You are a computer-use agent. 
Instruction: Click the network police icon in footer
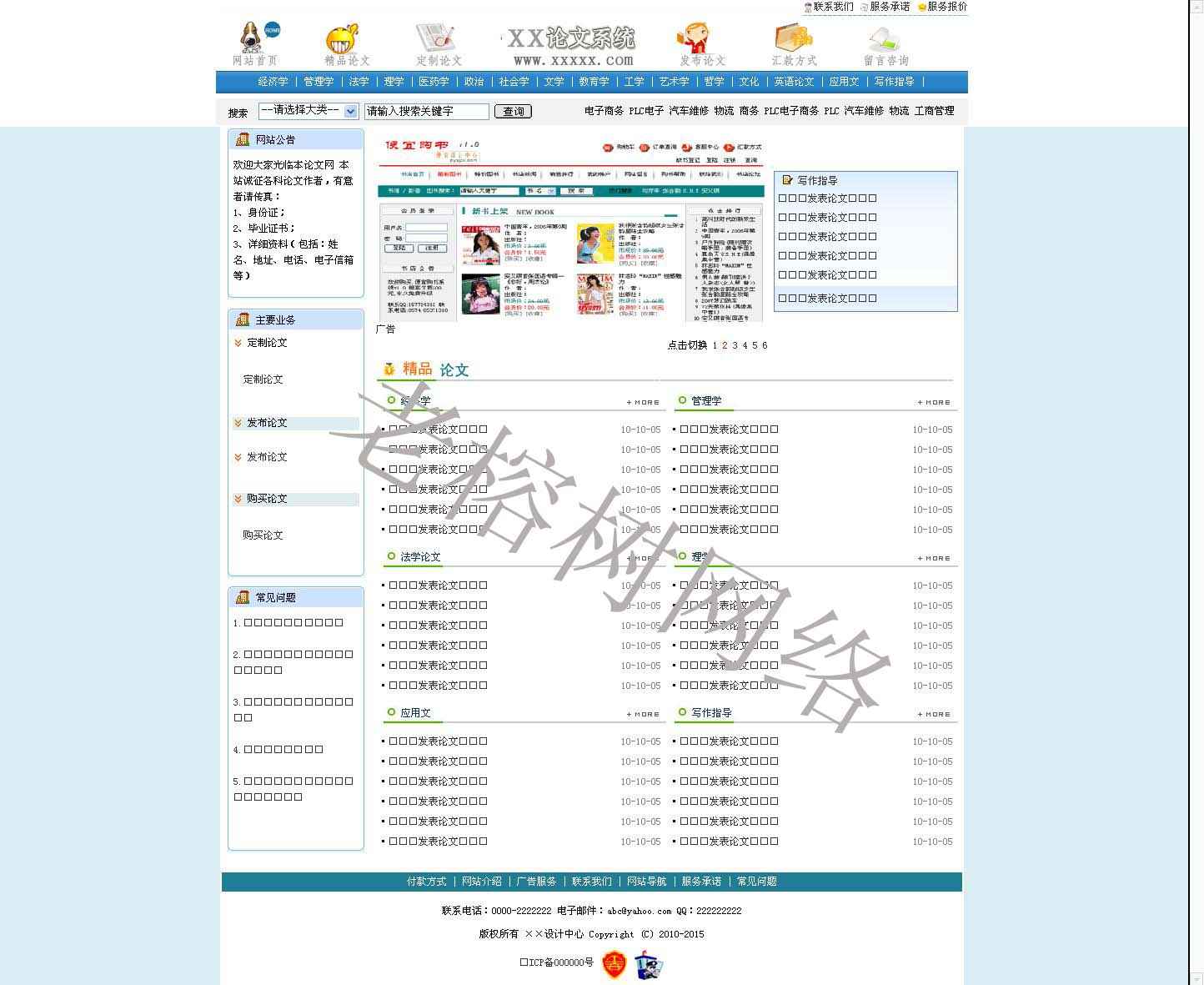point(648,965)
